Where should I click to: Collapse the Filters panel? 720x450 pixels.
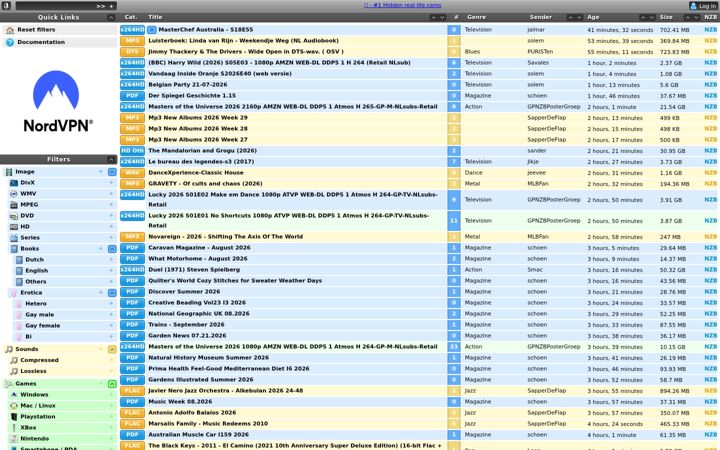[x=111, y=160]
